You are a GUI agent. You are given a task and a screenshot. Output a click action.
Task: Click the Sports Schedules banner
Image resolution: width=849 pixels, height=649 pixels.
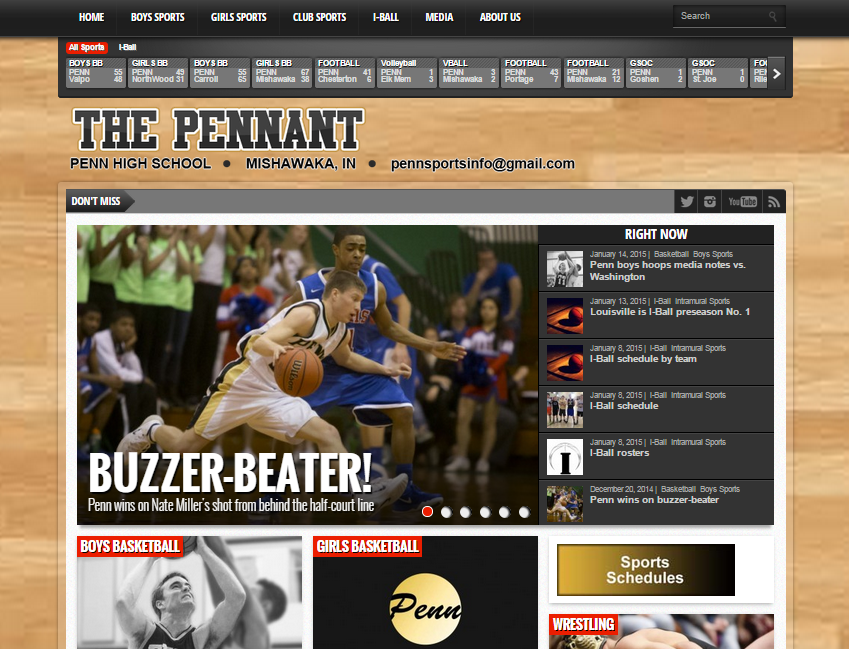point(646,570)
